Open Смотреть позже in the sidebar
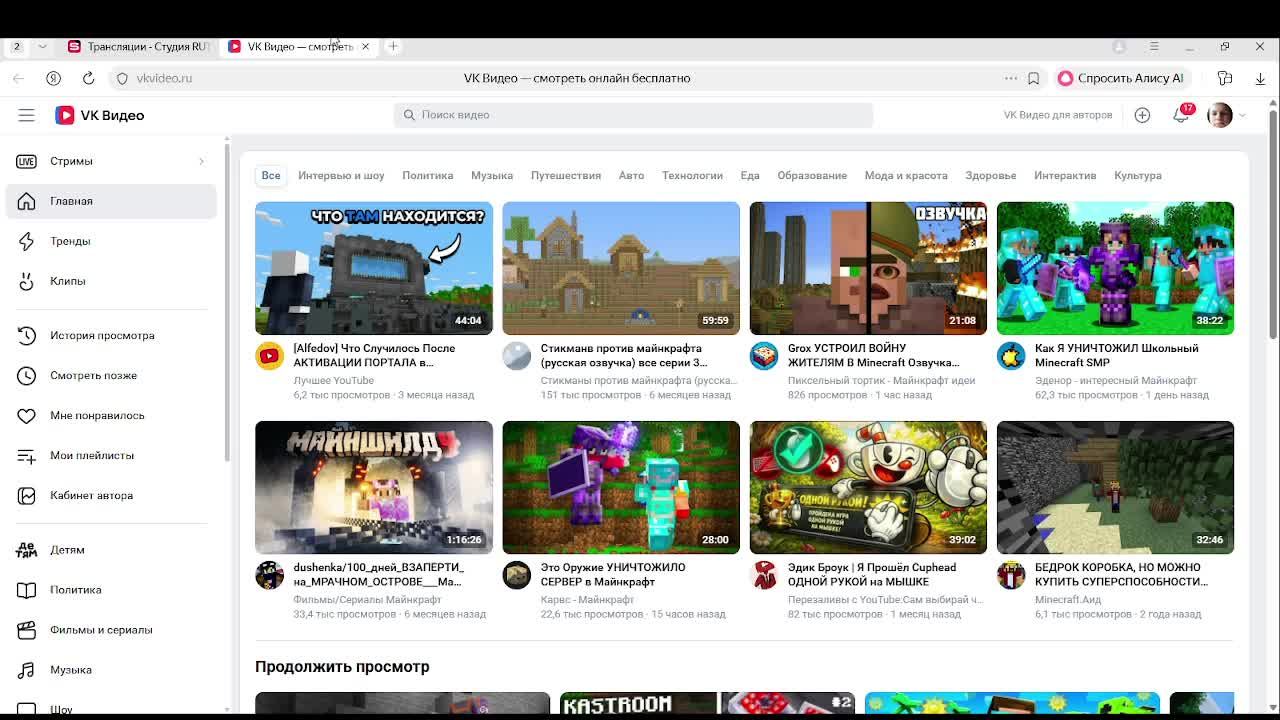 pos(111,375)
